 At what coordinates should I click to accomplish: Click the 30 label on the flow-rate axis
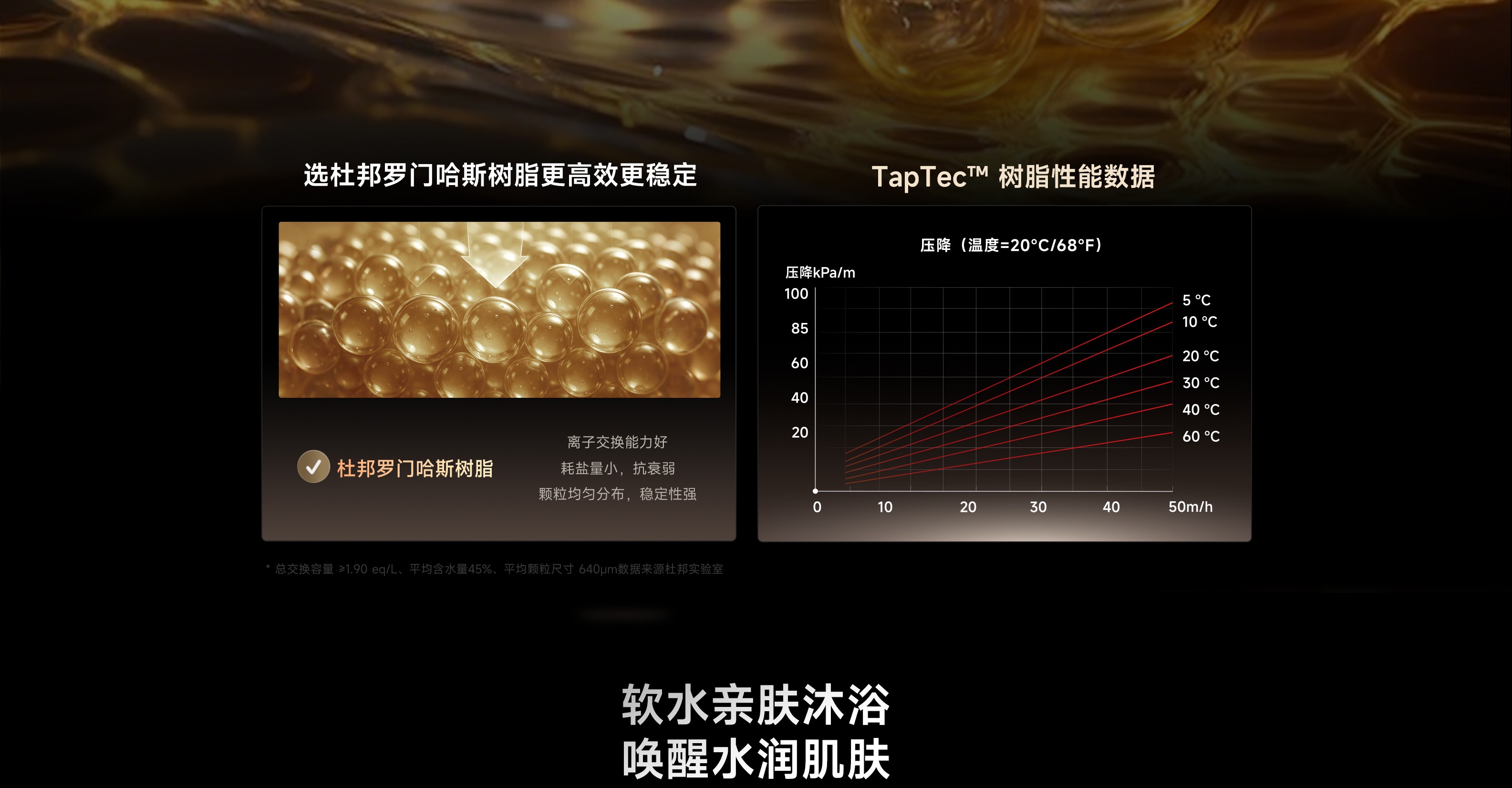click(x=1038, y=507)
